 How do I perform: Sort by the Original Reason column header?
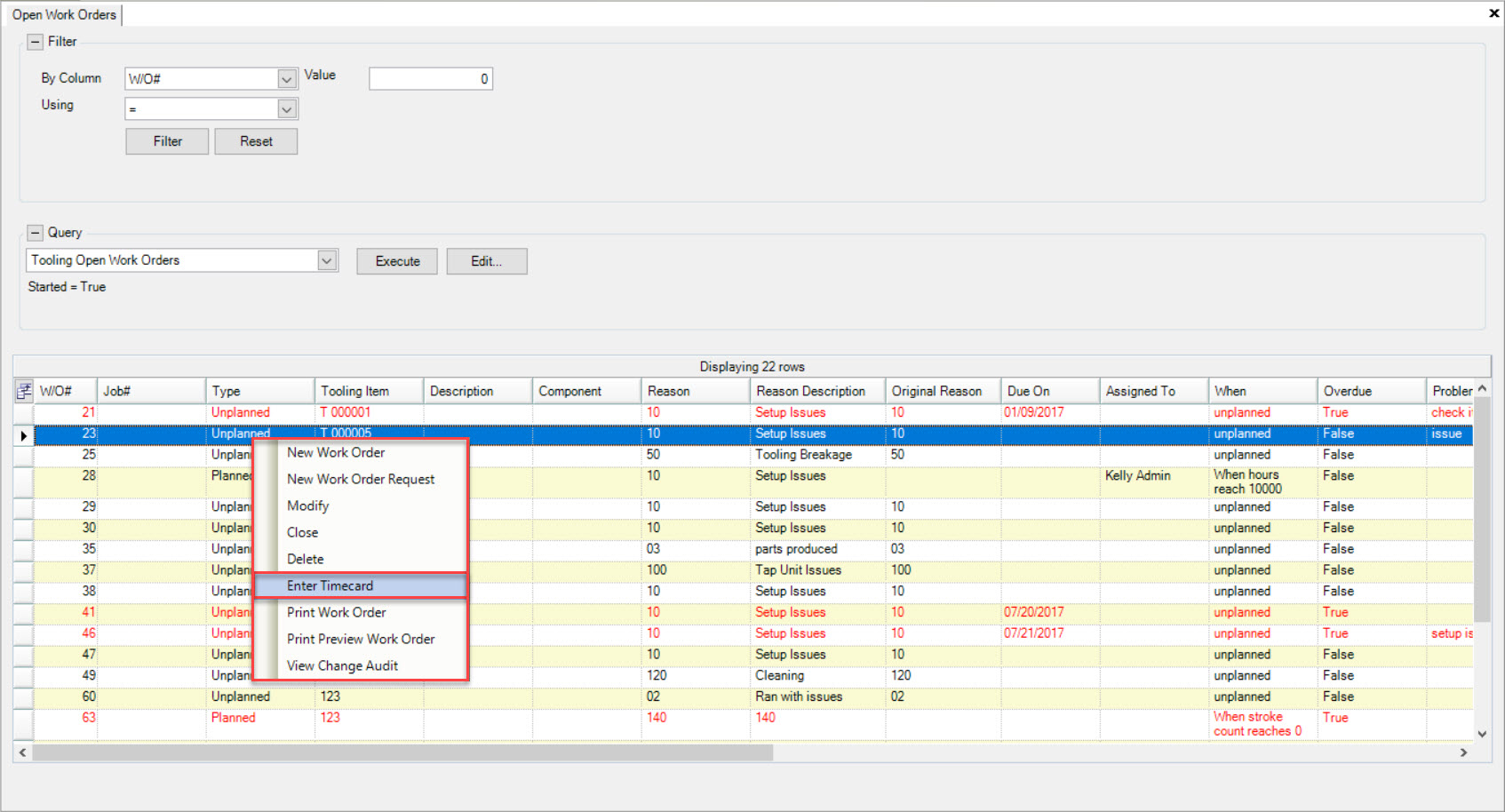pyautogui.click(x=944, y=391)
